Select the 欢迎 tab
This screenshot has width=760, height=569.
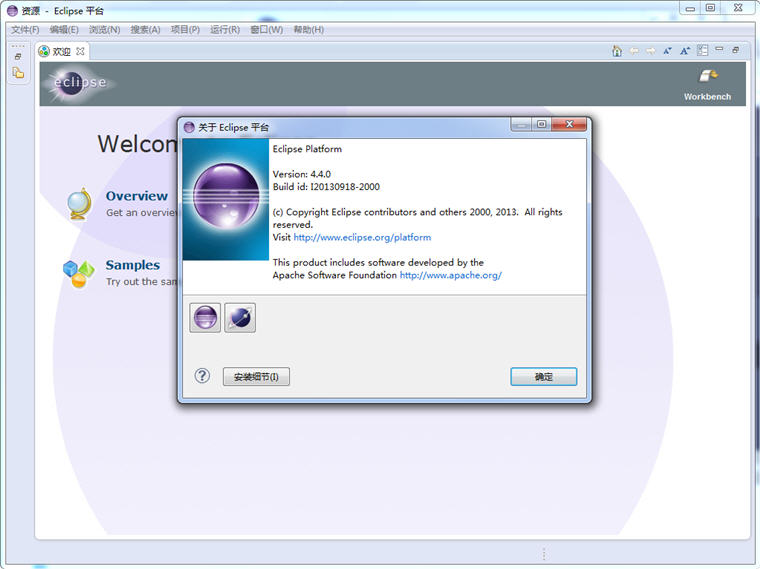(60, 51)
